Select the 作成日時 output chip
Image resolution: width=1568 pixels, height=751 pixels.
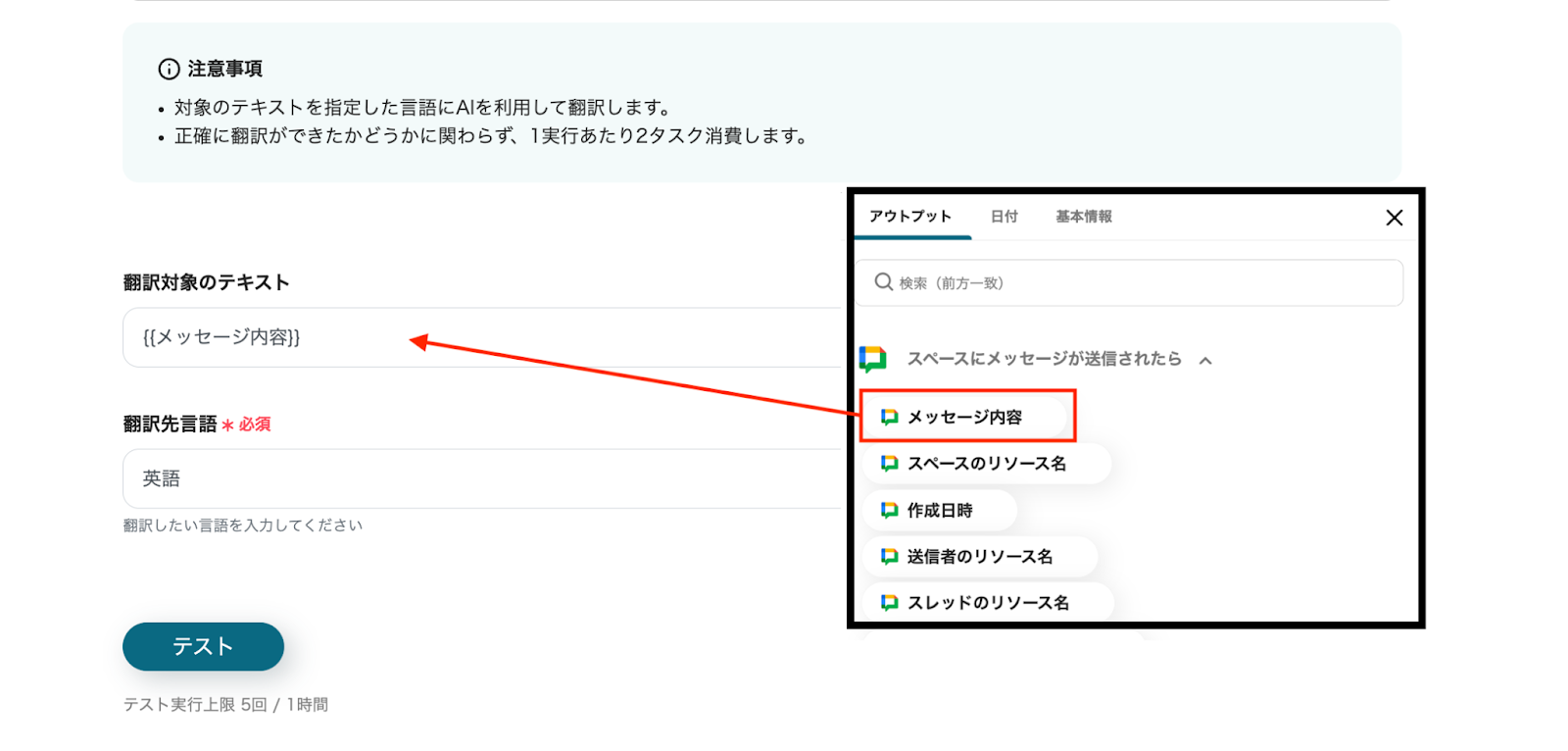tap(940, 510)
